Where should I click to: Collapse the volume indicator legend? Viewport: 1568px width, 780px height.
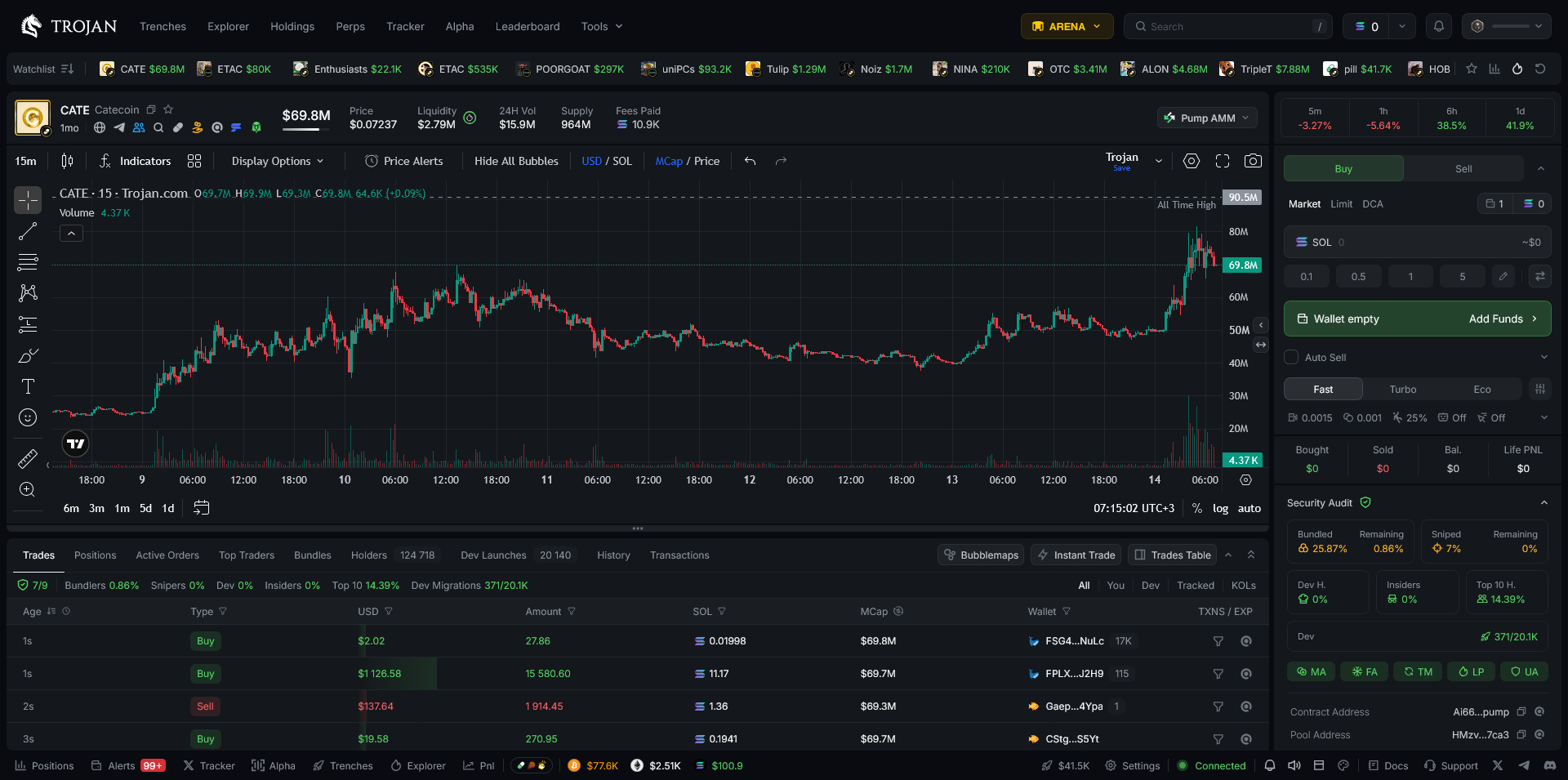tap(72, 234)
